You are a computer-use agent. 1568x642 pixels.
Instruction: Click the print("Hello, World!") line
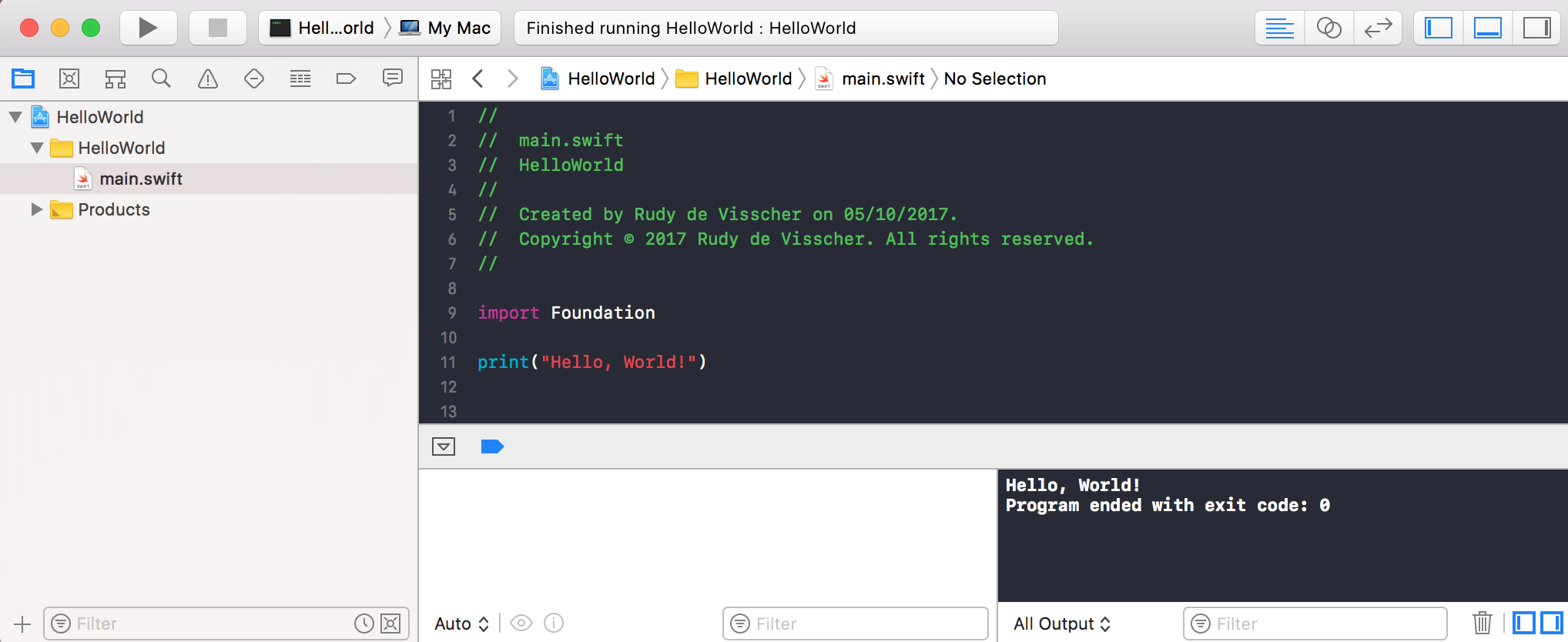click(x=591, y=362)
